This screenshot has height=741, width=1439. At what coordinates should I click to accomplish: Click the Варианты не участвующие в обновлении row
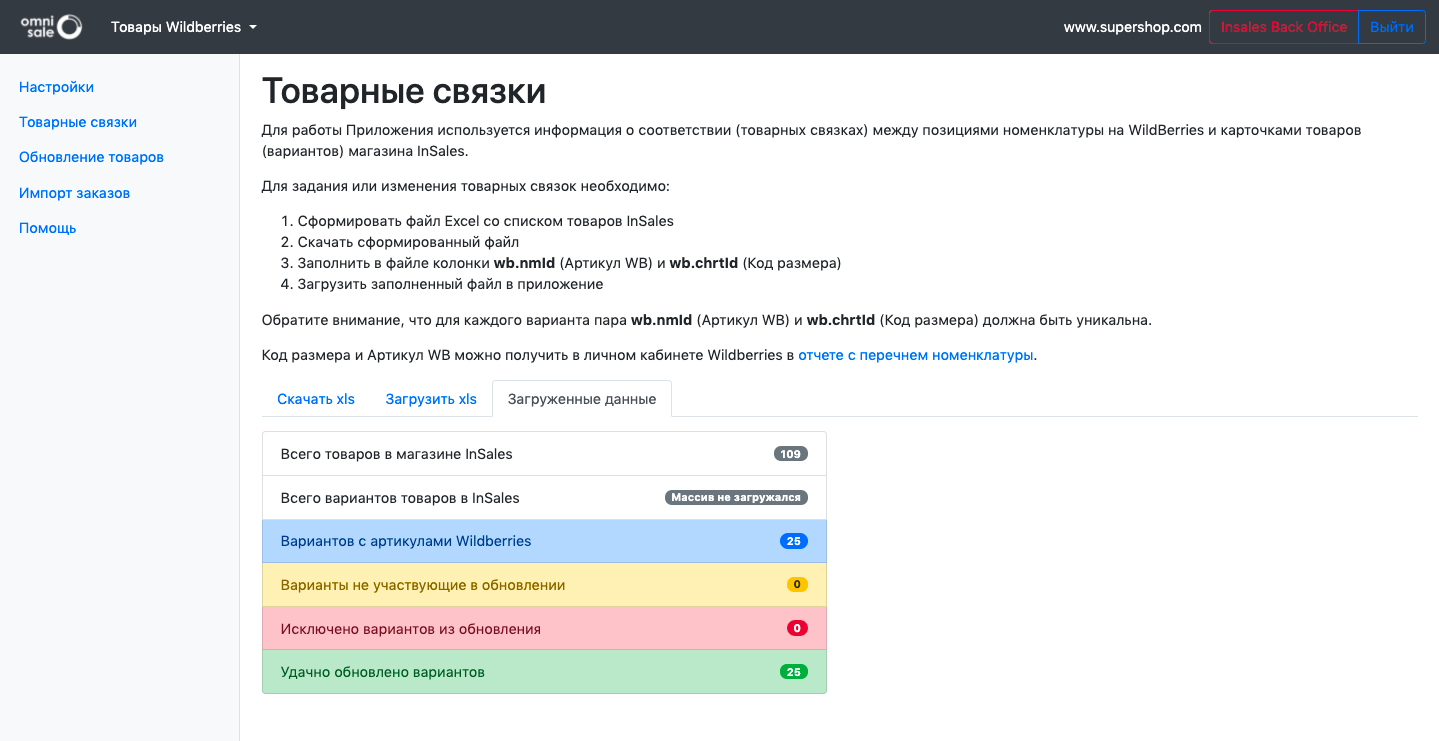[544, 585]
